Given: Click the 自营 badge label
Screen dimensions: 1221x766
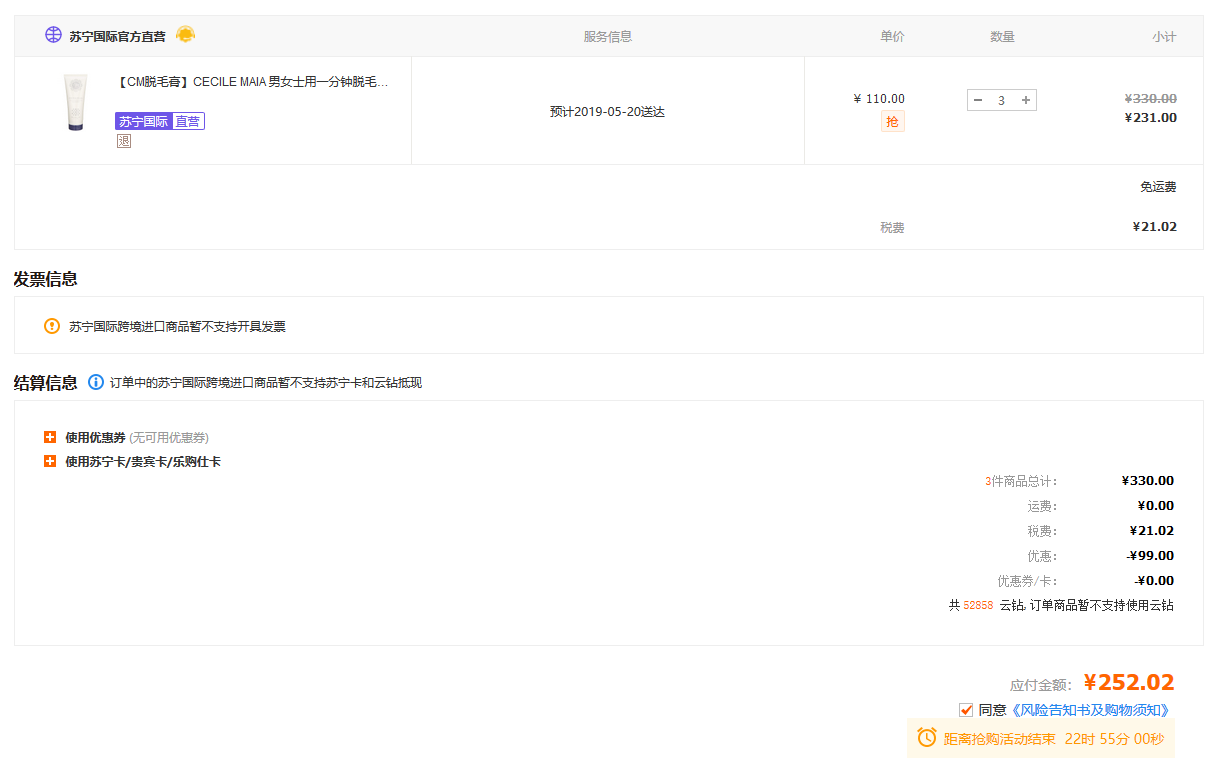Looking at the screenshot, I should (x=188, y=121).
